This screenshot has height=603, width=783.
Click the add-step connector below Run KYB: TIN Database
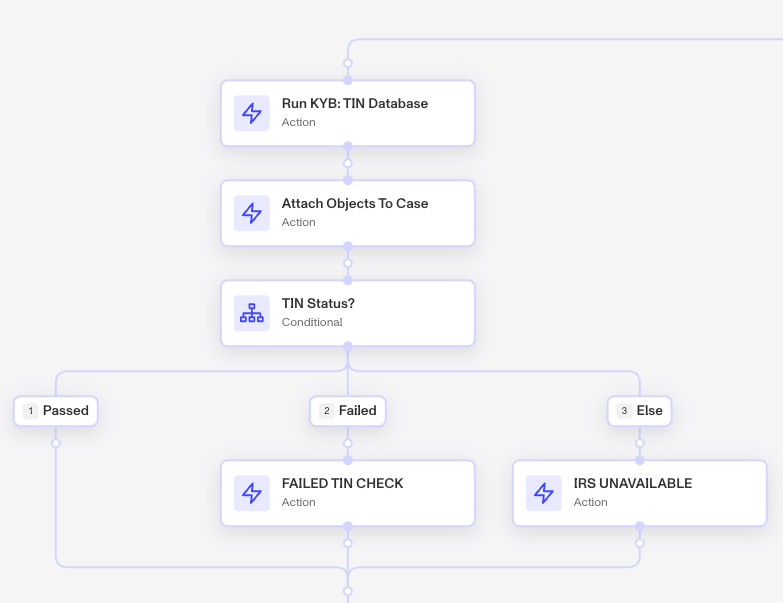[x=348, y=163]
